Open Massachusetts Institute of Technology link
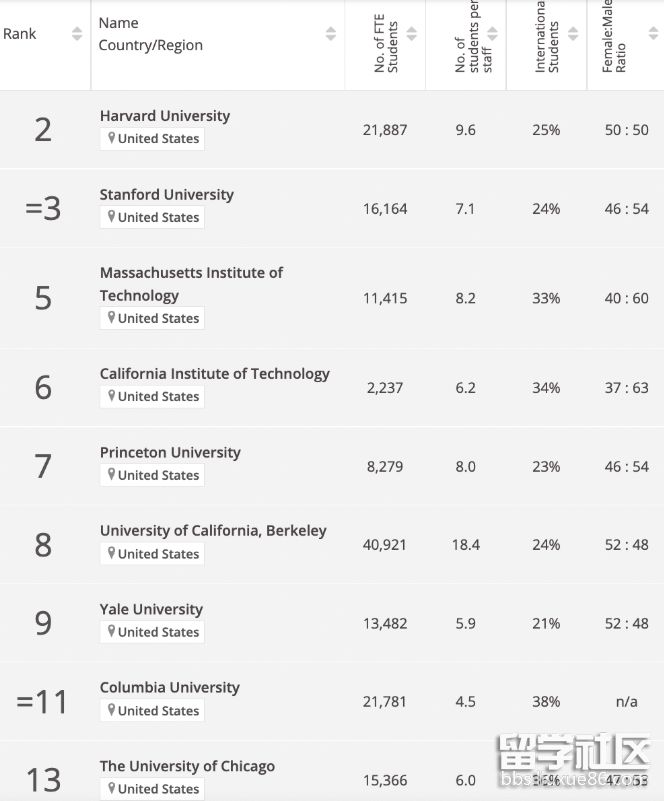664x801 pixels. coord(191,283)
